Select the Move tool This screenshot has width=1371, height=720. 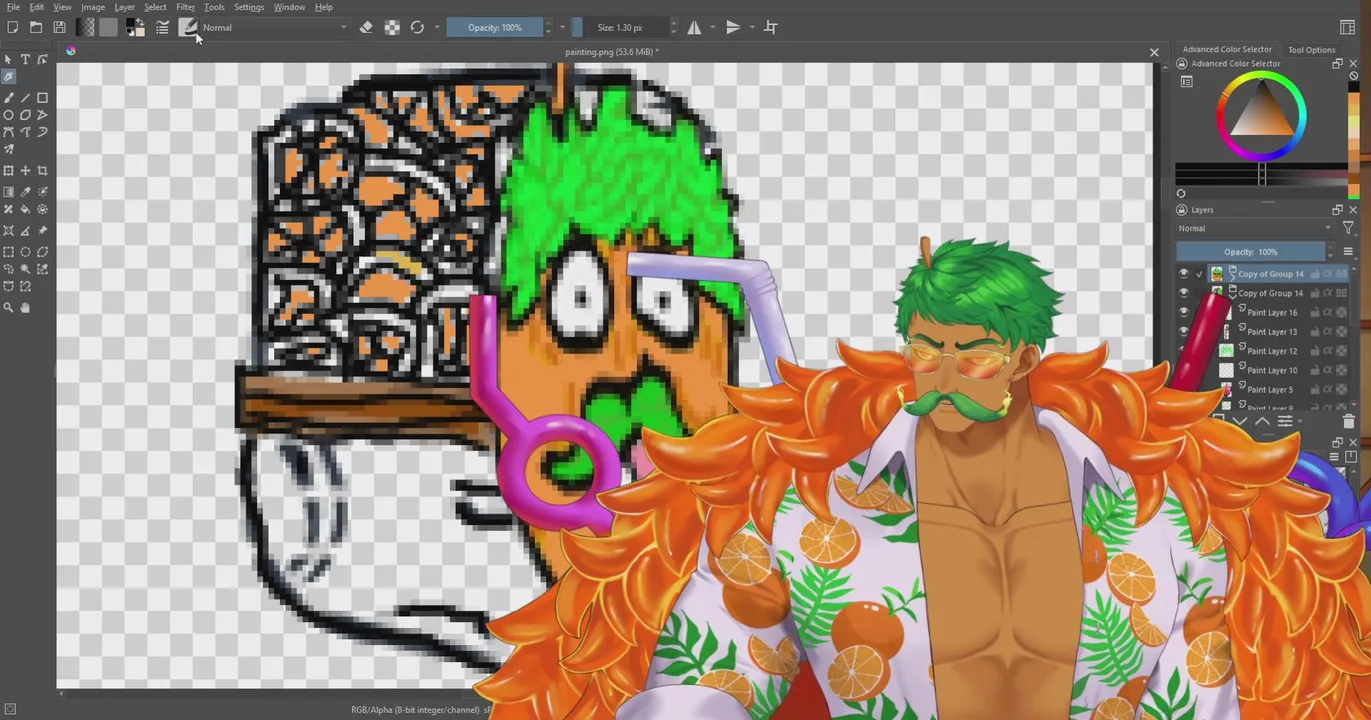26,171
